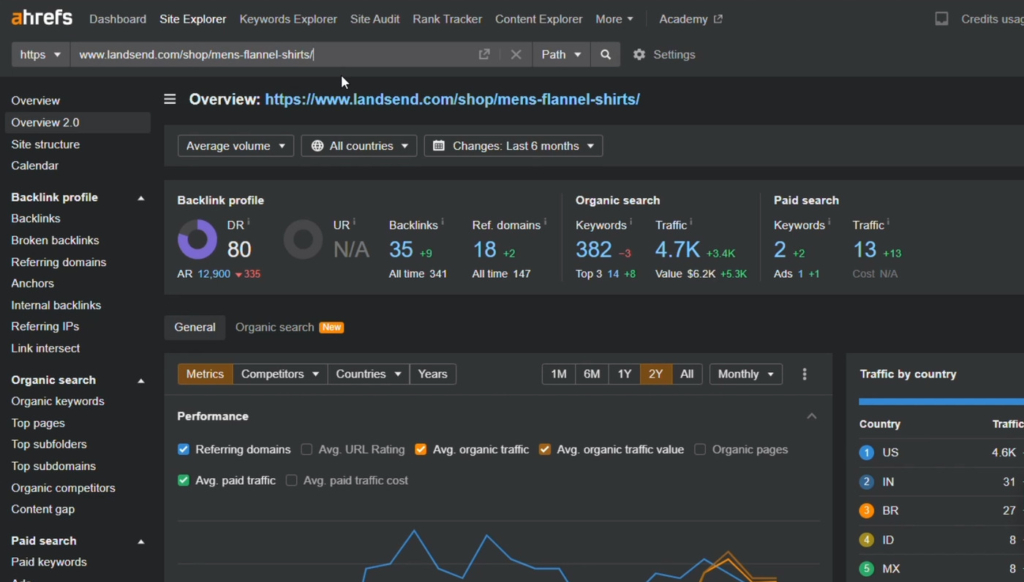Open target Settings via the gear icon
Viewport: 1024px width, 582px height.
(x=640, y=55)
